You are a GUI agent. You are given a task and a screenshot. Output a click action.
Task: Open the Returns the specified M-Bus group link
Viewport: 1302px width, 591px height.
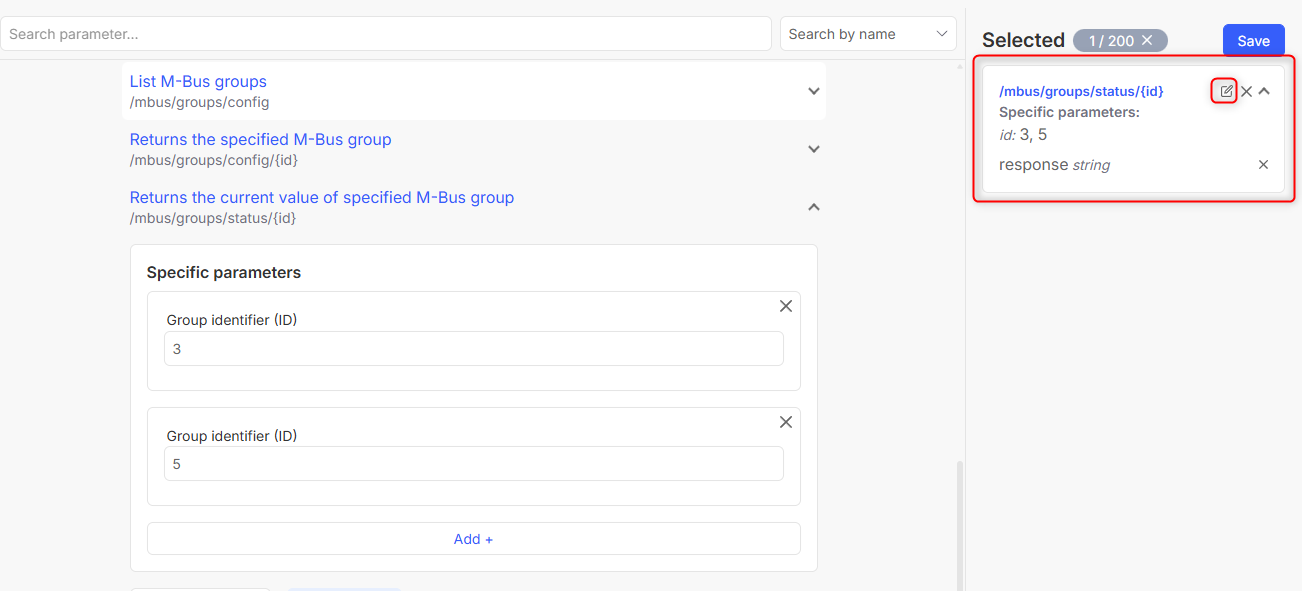[x=260, y=140]
